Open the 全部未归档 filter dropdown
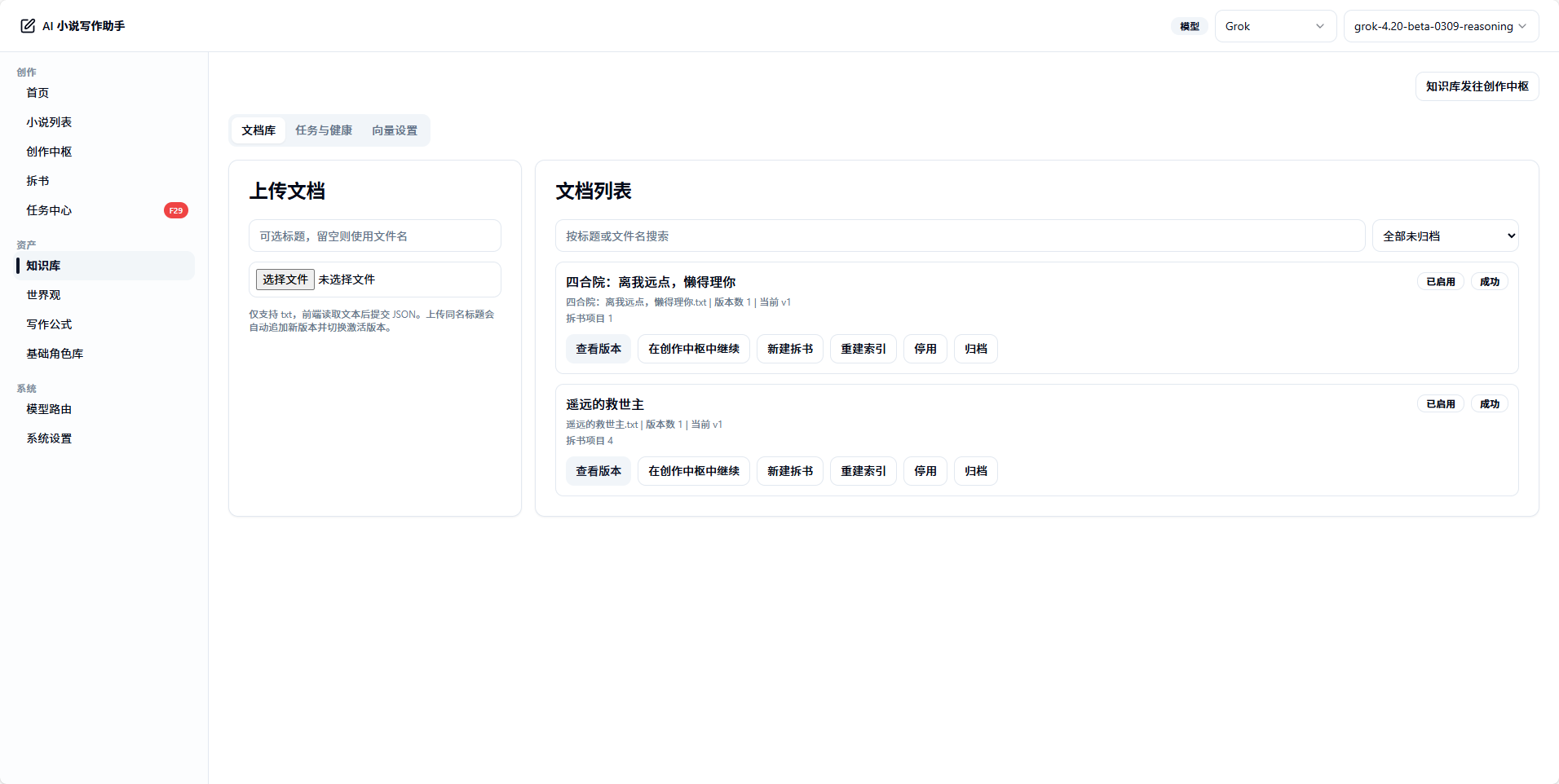 (1444, 236)
